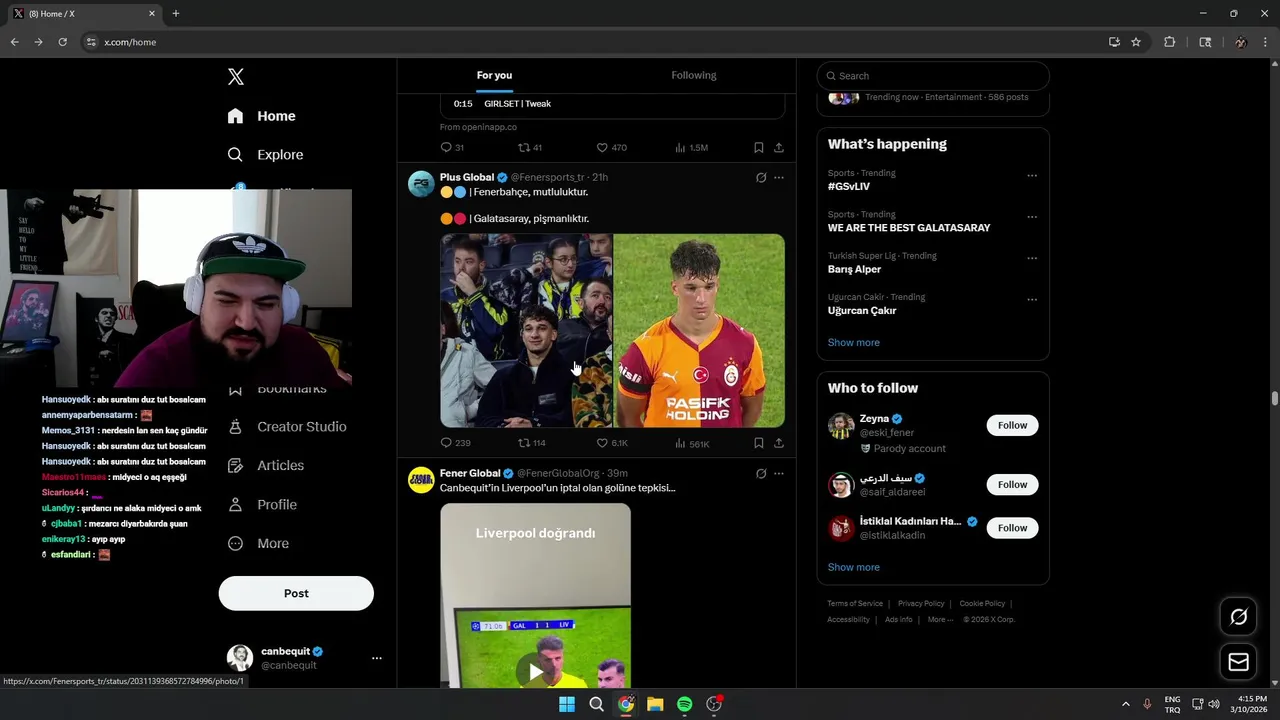Click the Search input field
1280x720 pixels.
[933, 76]
